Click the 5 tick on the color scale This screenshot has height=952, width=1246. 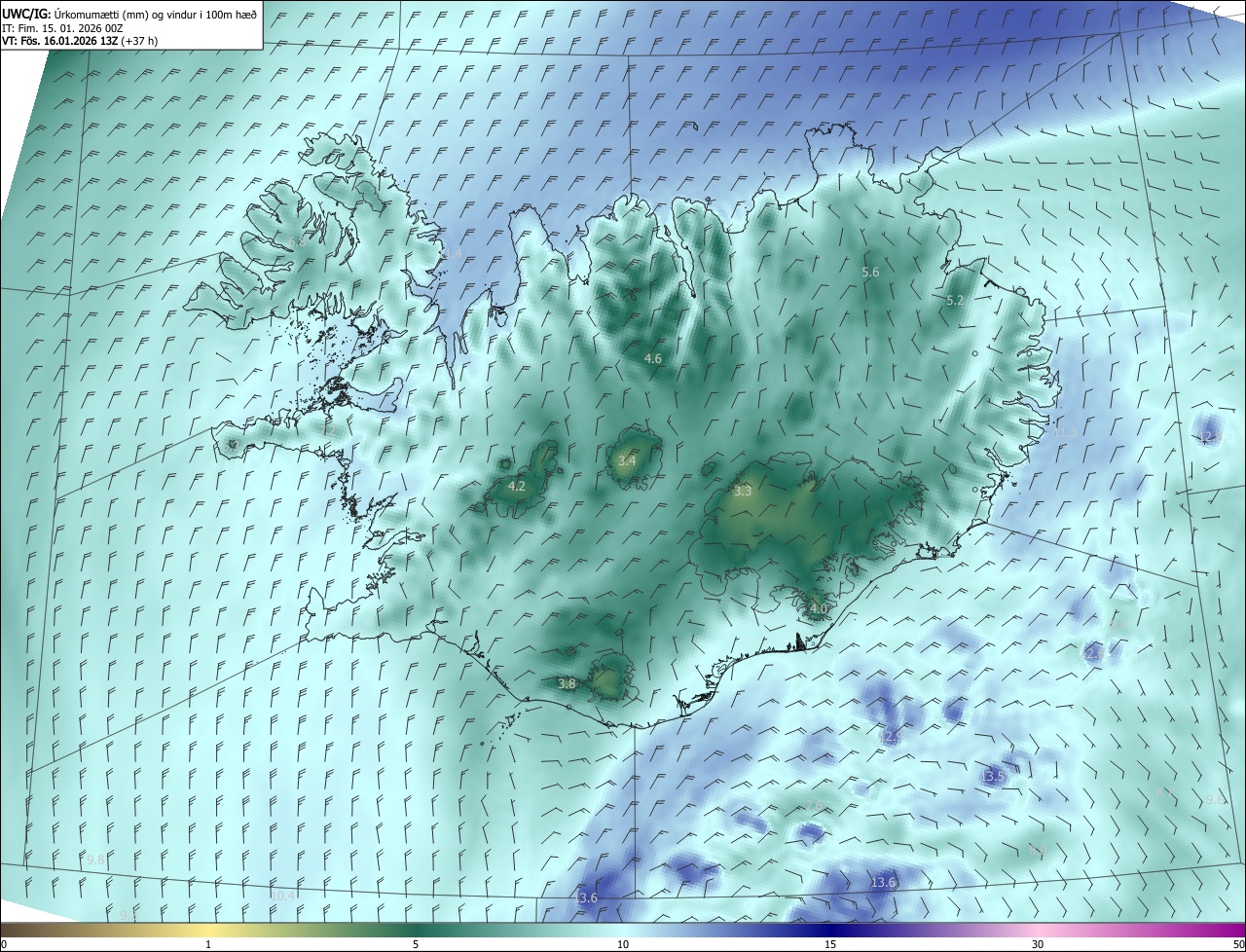[416, 944]
